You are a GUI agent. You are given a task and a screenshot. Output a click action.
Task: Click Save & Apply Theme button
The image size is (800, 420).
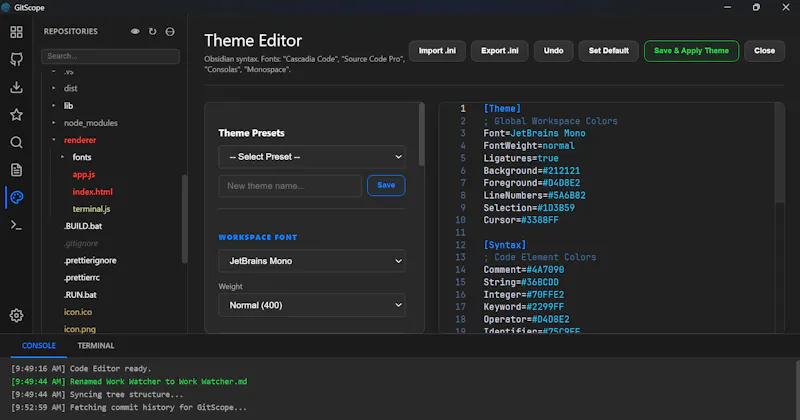tap(691, 51)
